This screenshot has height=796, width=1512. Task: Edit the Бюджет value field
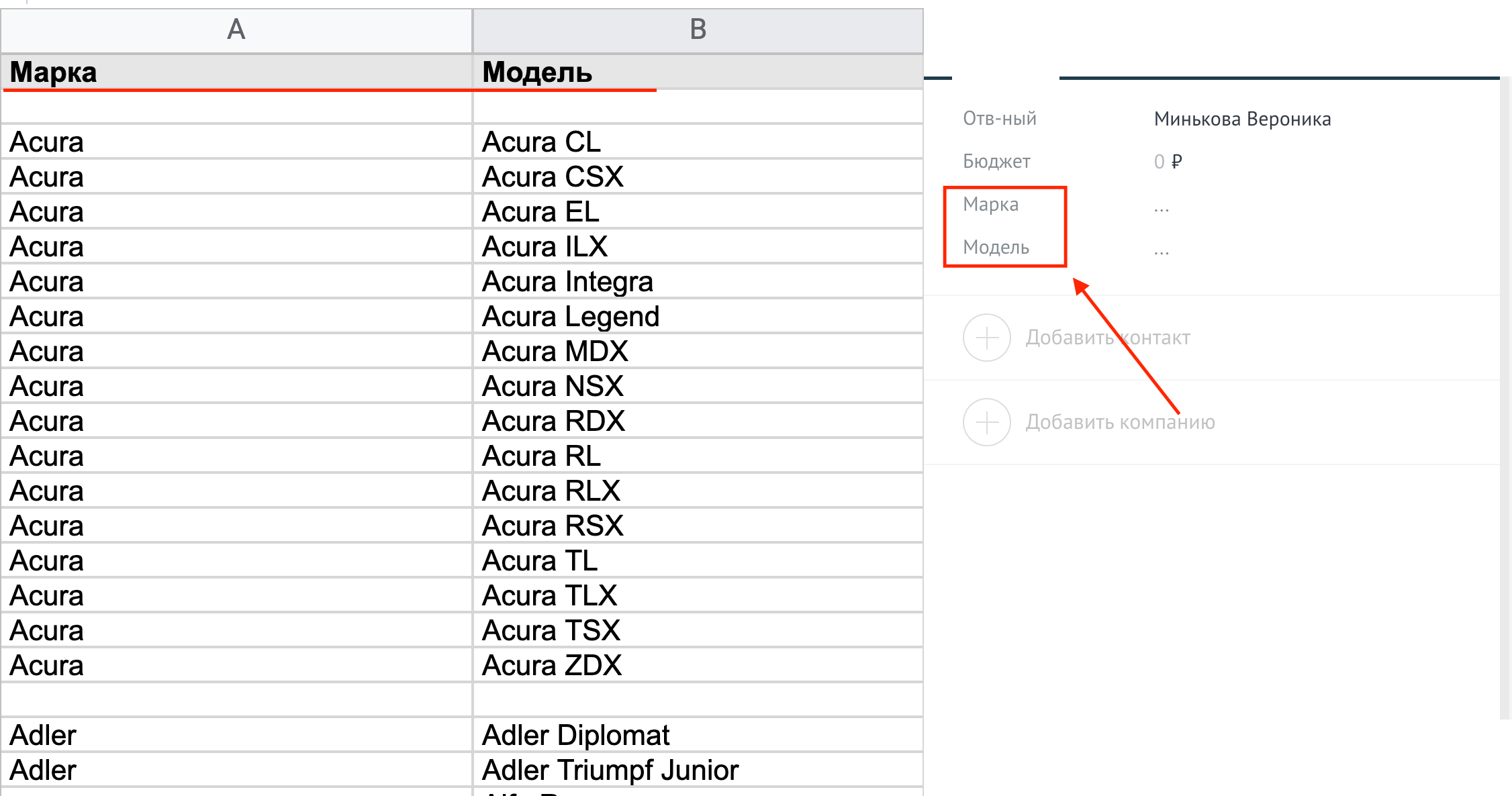[x=1168, y=162]
